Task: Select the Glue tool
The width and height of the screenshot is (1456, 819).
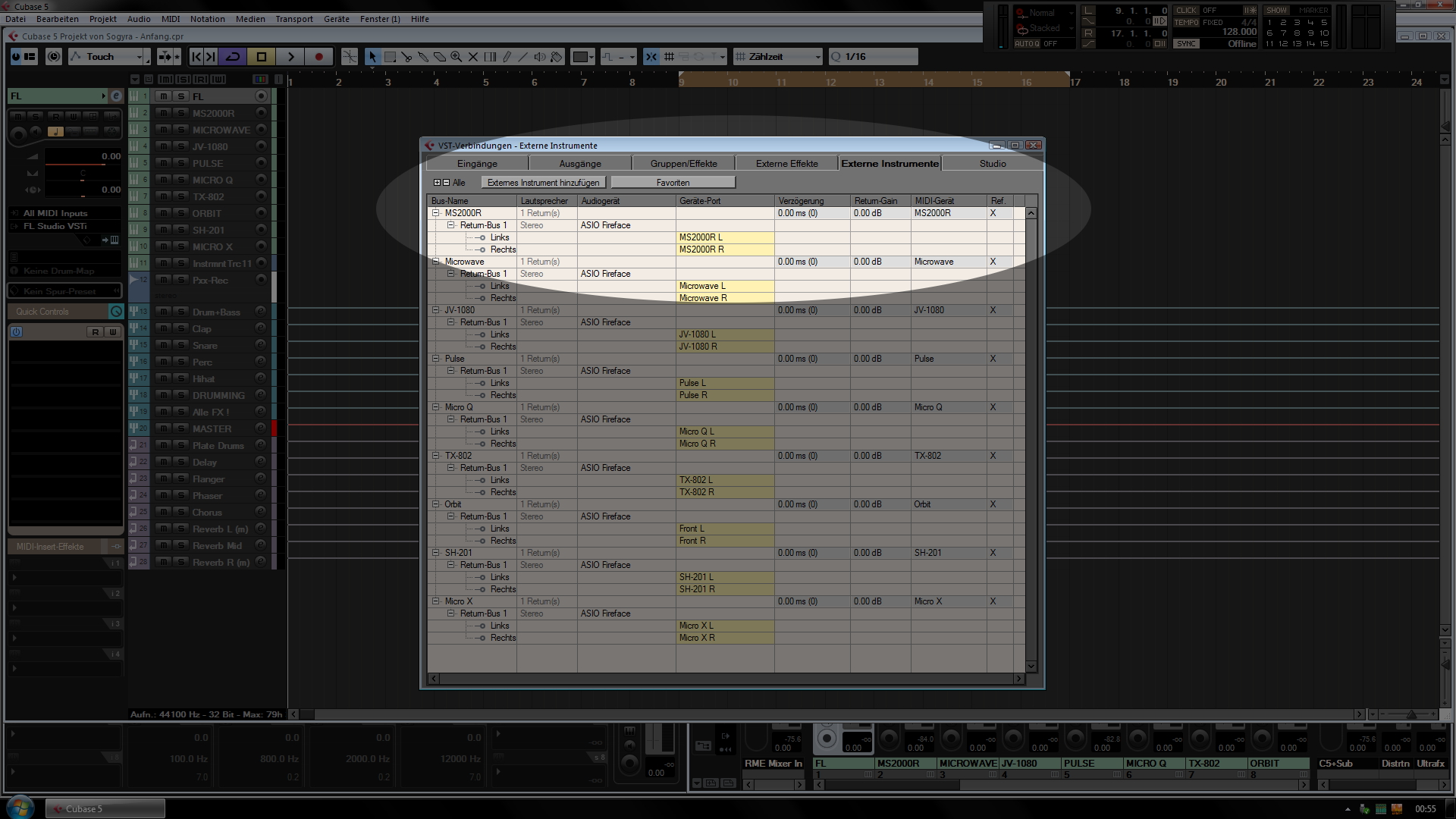Action: click(x=423, y=57)
